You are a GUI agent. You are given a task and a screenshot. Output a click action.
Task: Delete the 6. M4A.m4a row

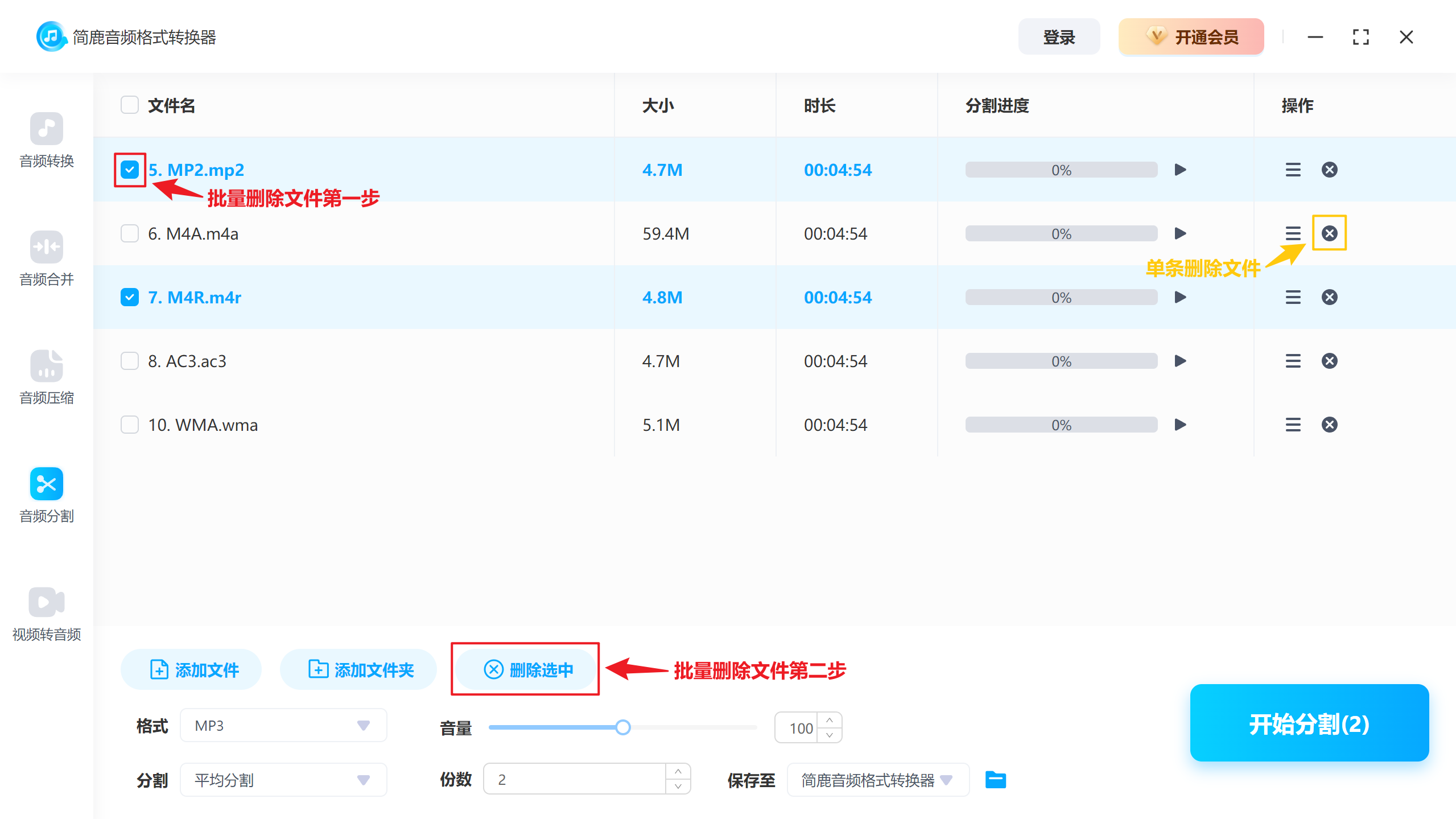tap(1329, 233)
